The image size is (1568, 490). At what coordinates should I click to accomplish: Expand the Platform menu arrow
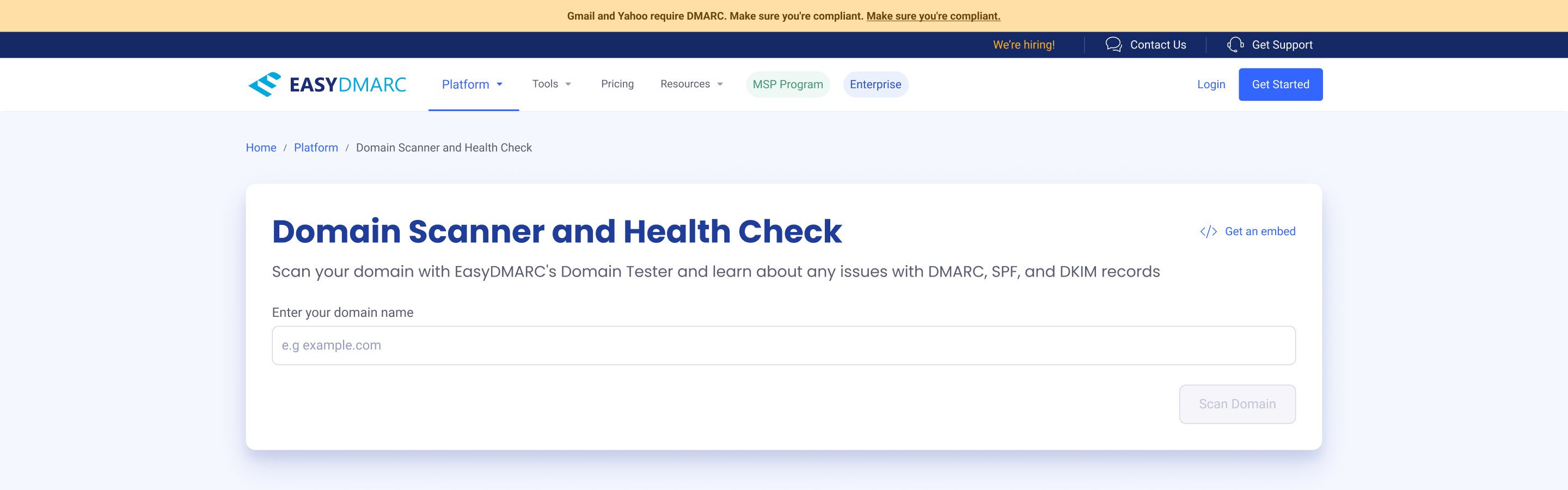click(x=500, y=84)
